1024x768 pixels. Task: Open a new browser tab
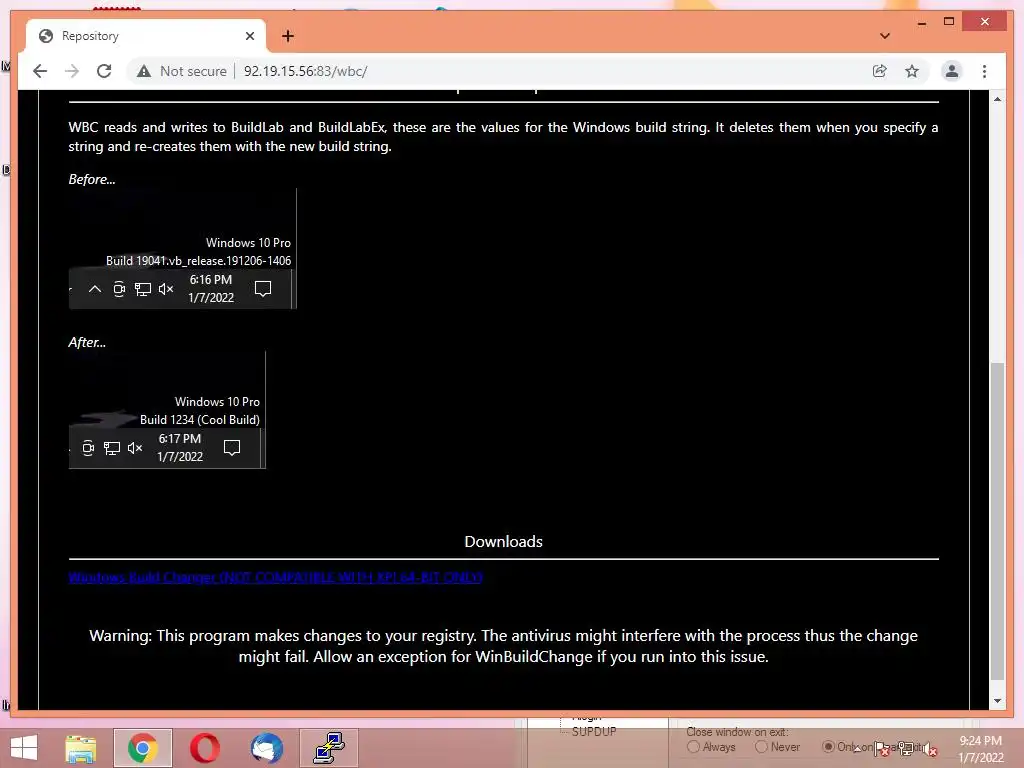tap(288, 36)
